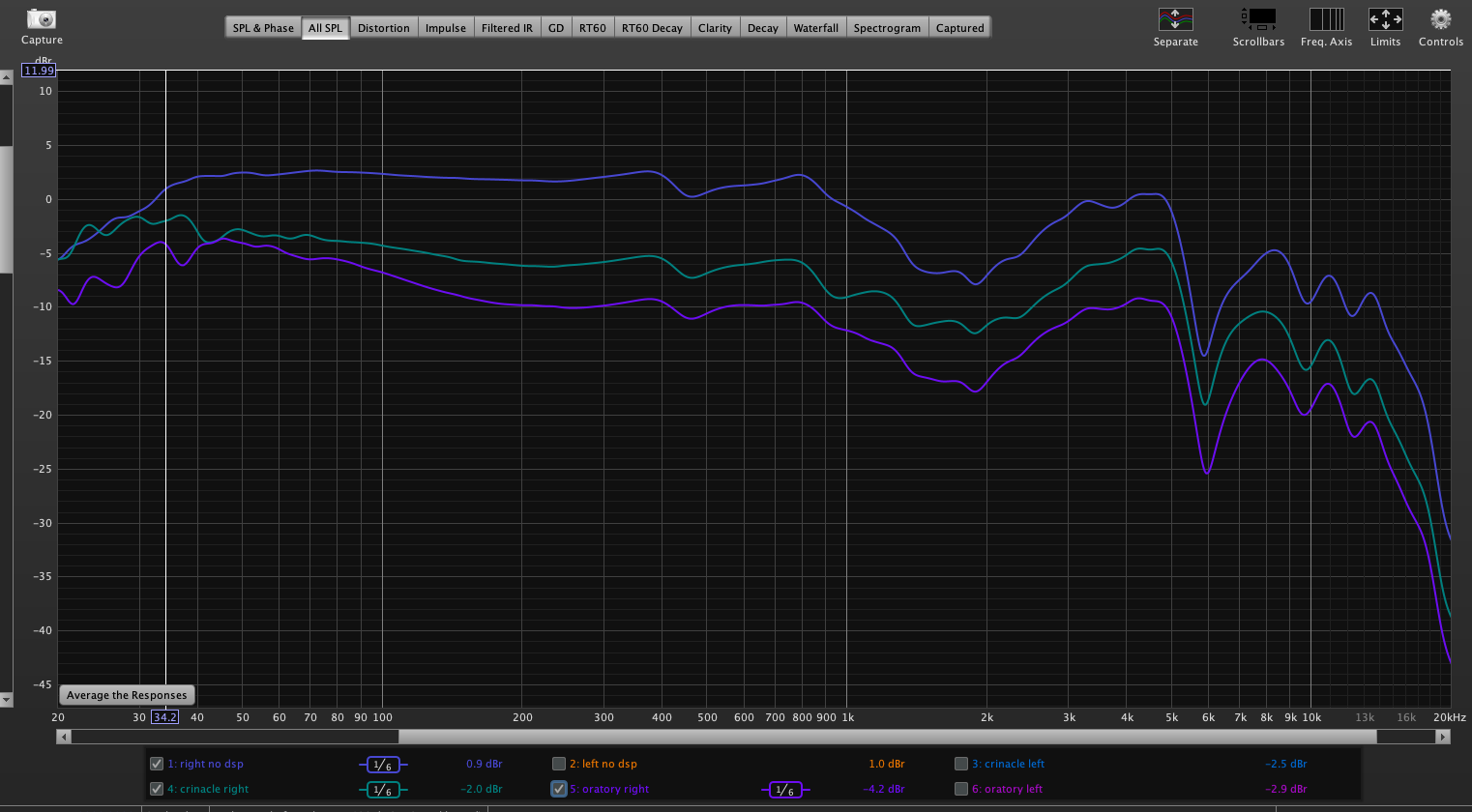Click the Freq. Axis icon
The height and width of the screenshot is (812, 1472).
pos(1326,19)
